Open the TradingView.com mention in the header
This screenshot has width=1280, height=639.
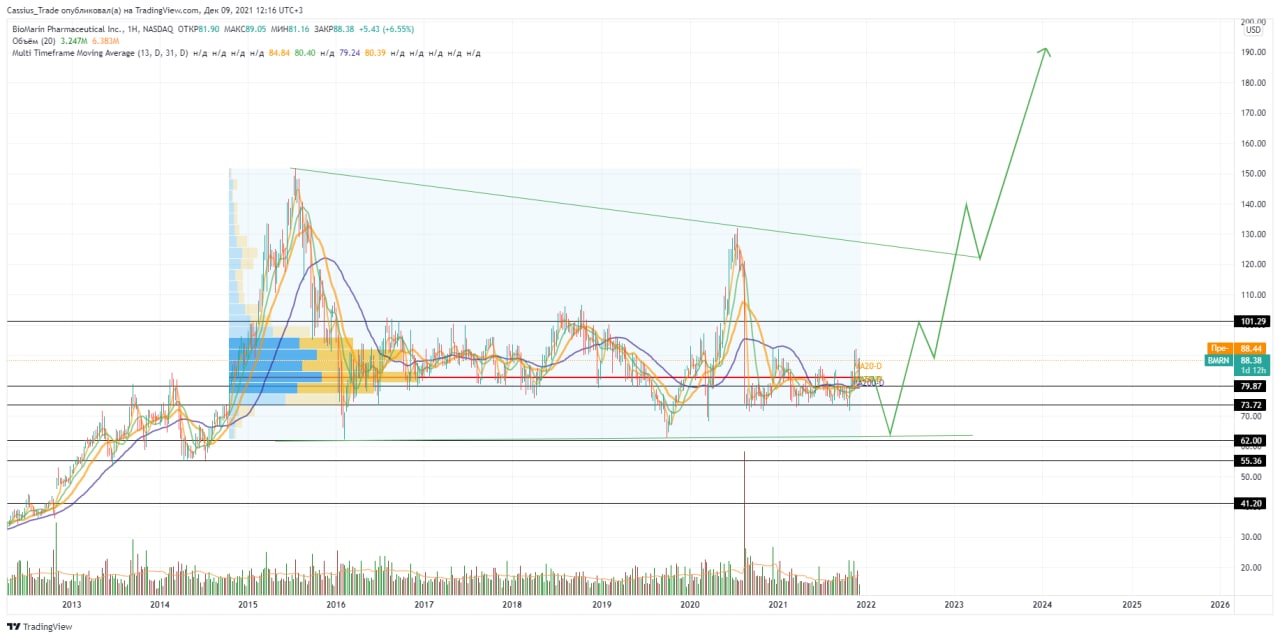point(165,9)
